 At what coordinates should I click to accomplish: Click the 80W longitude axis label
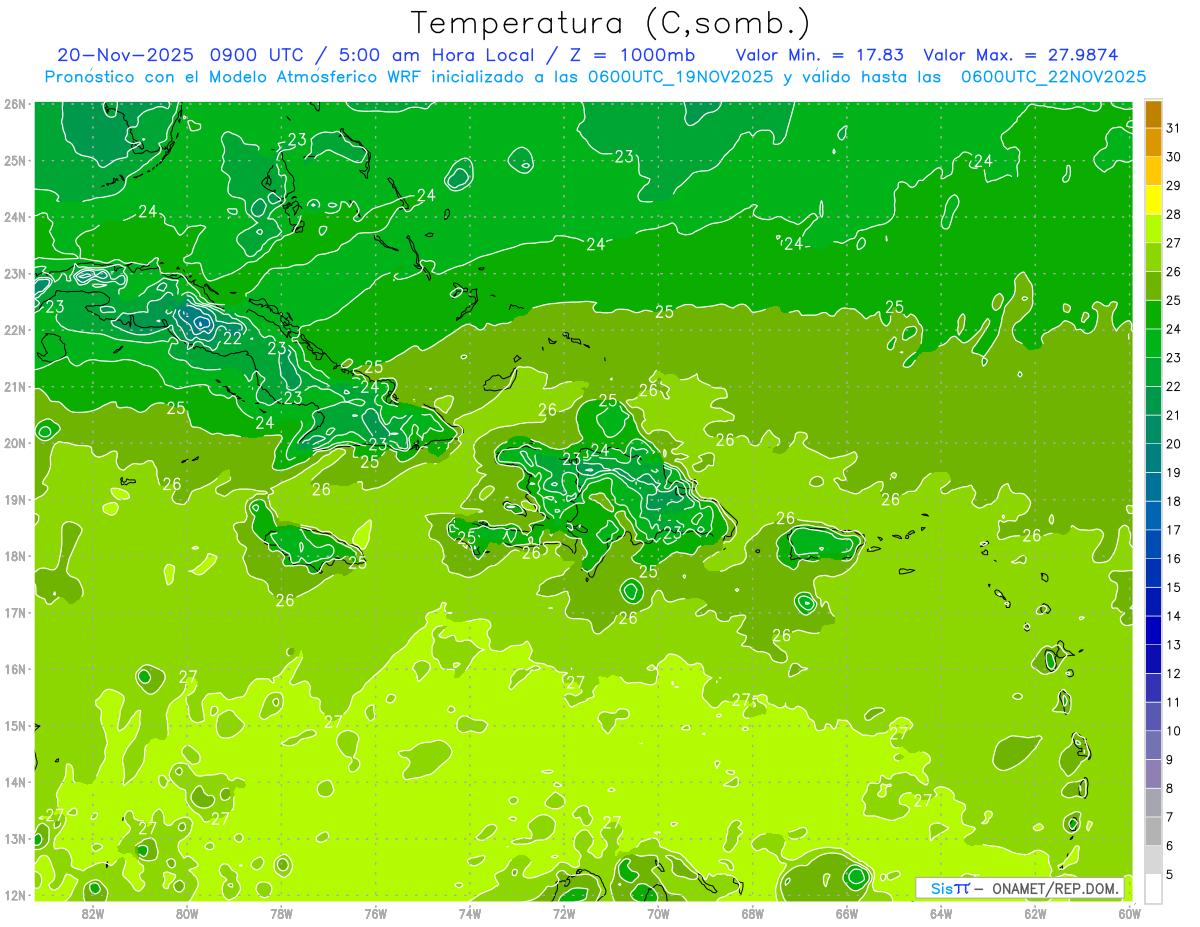tap(187, 912)
